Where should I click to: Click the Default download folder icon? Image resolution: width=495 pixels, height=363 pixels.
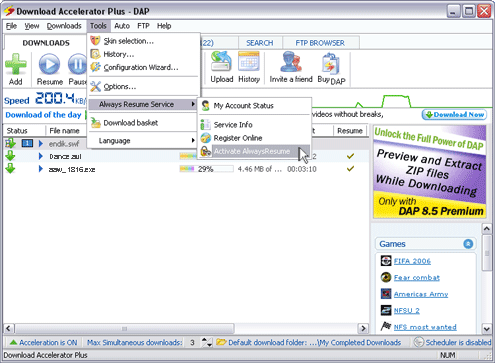click(221, 342)
